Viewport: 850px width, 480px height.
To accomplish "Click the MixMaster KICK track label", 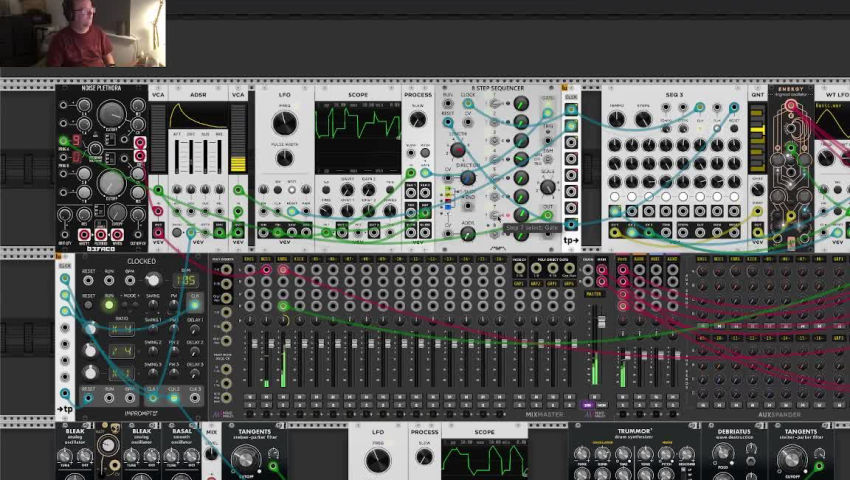I will tap(299, 260).
